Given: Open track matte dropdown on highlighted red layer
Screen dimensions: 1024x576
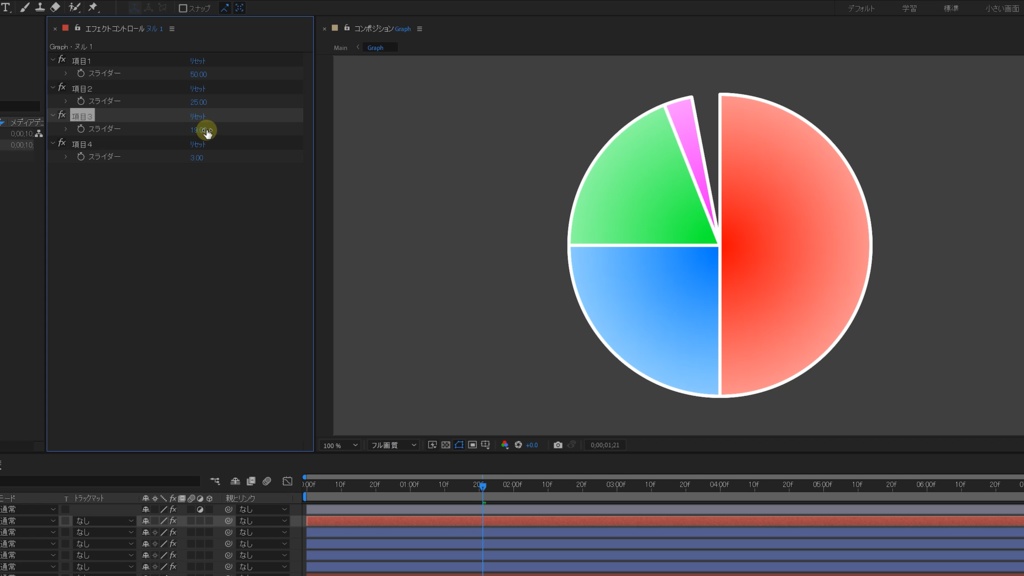Looking at the screenshot, I should tap(104, 521).
